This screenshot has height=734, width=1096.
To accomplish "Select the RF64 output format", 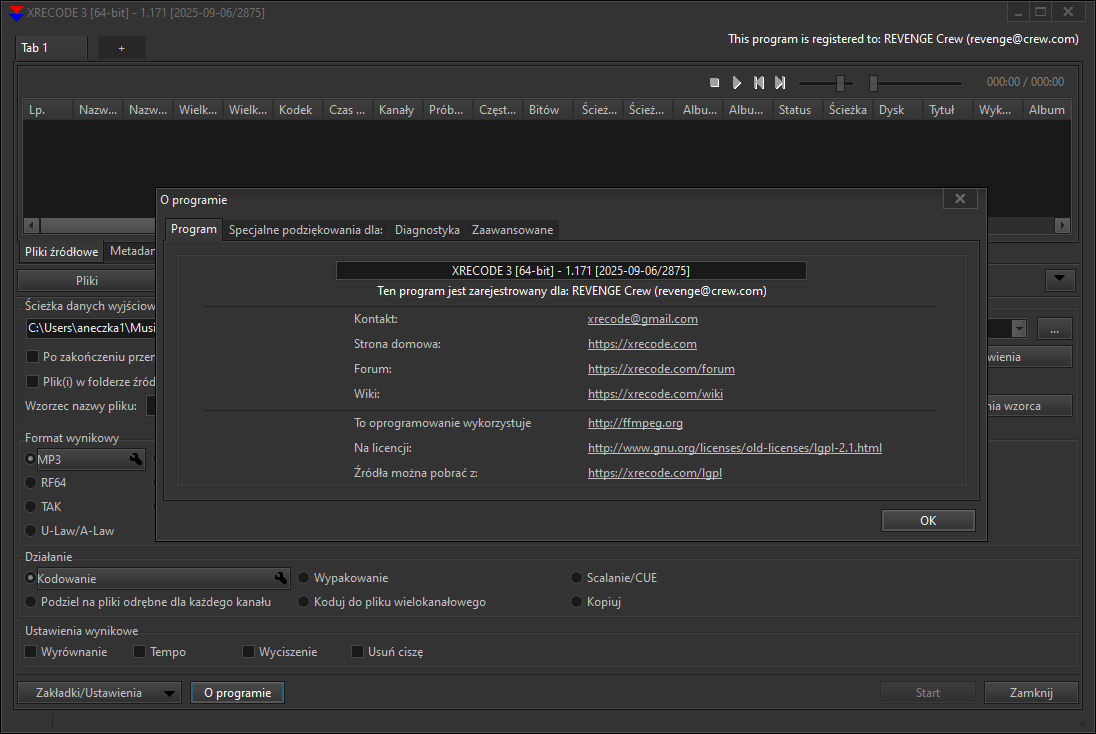I will coord(46,482).
